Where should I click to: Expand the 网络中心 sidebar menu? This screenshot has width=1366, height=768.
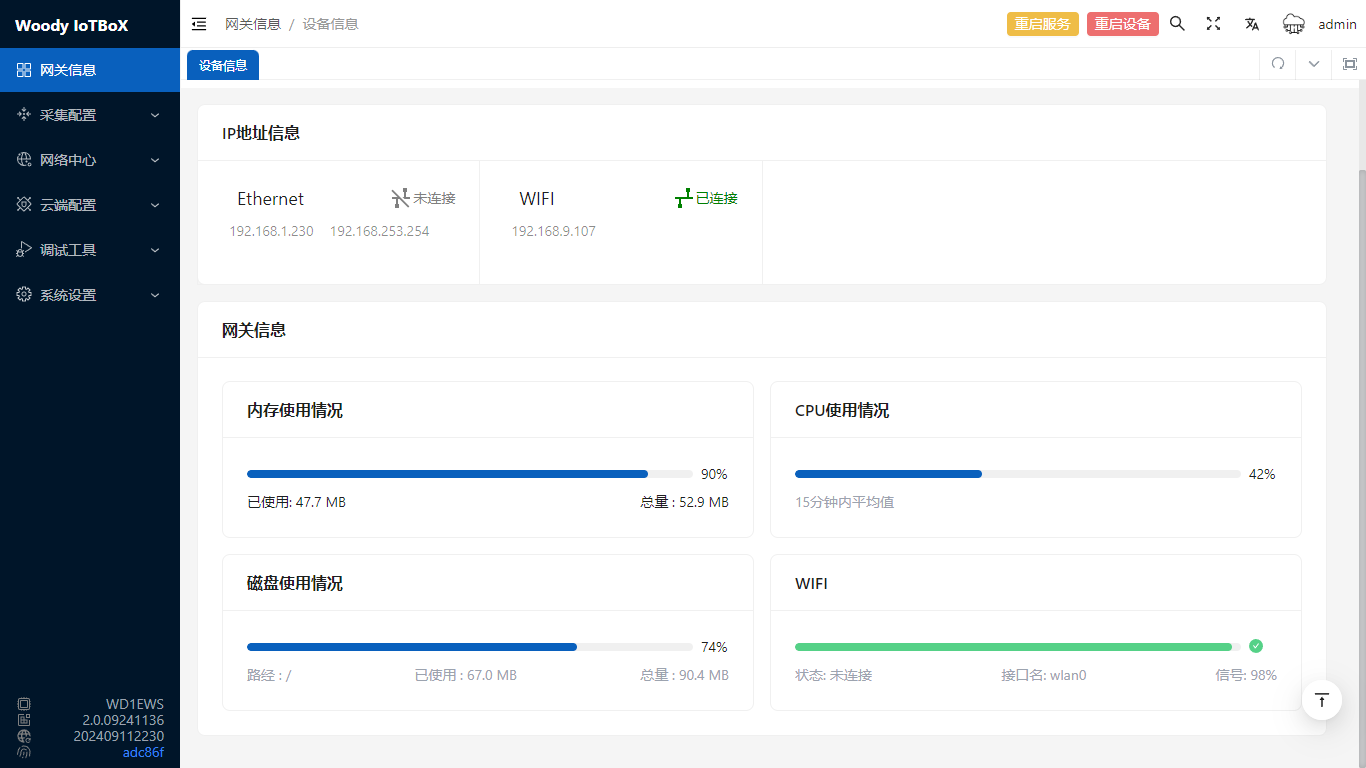(90, 160)
